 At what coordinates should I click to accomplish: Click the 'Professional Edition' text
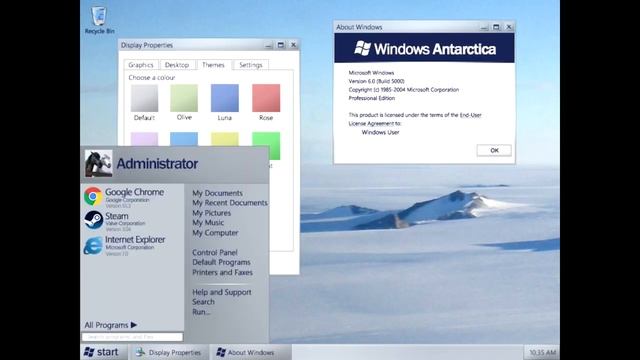point(371,98)
